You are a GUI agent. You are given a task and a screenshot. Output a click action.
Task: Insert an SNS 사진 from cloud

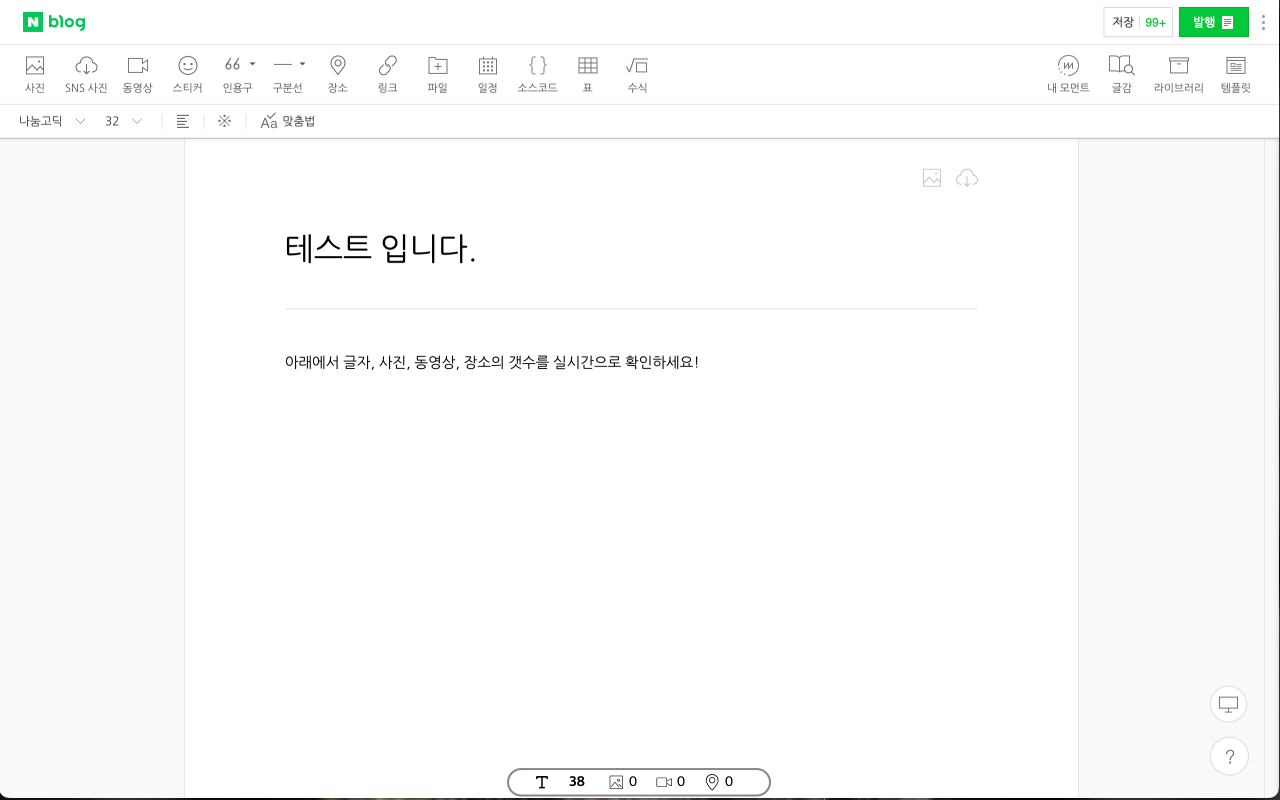(86, 74)
